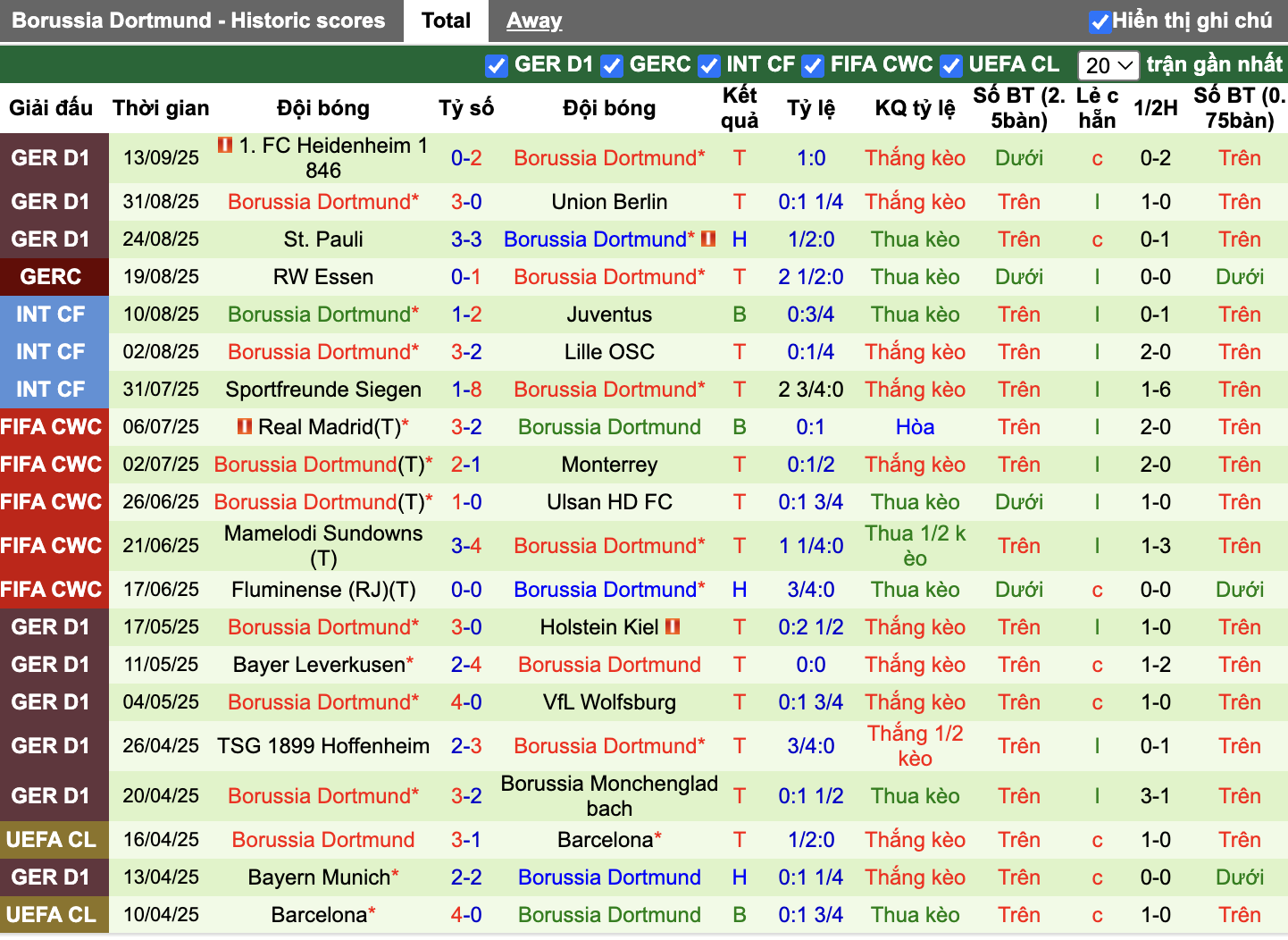Click odds 2 3/4:0 for Siegen match
Viewport: 1288px width, 940px height.
(x=811, y=390)
